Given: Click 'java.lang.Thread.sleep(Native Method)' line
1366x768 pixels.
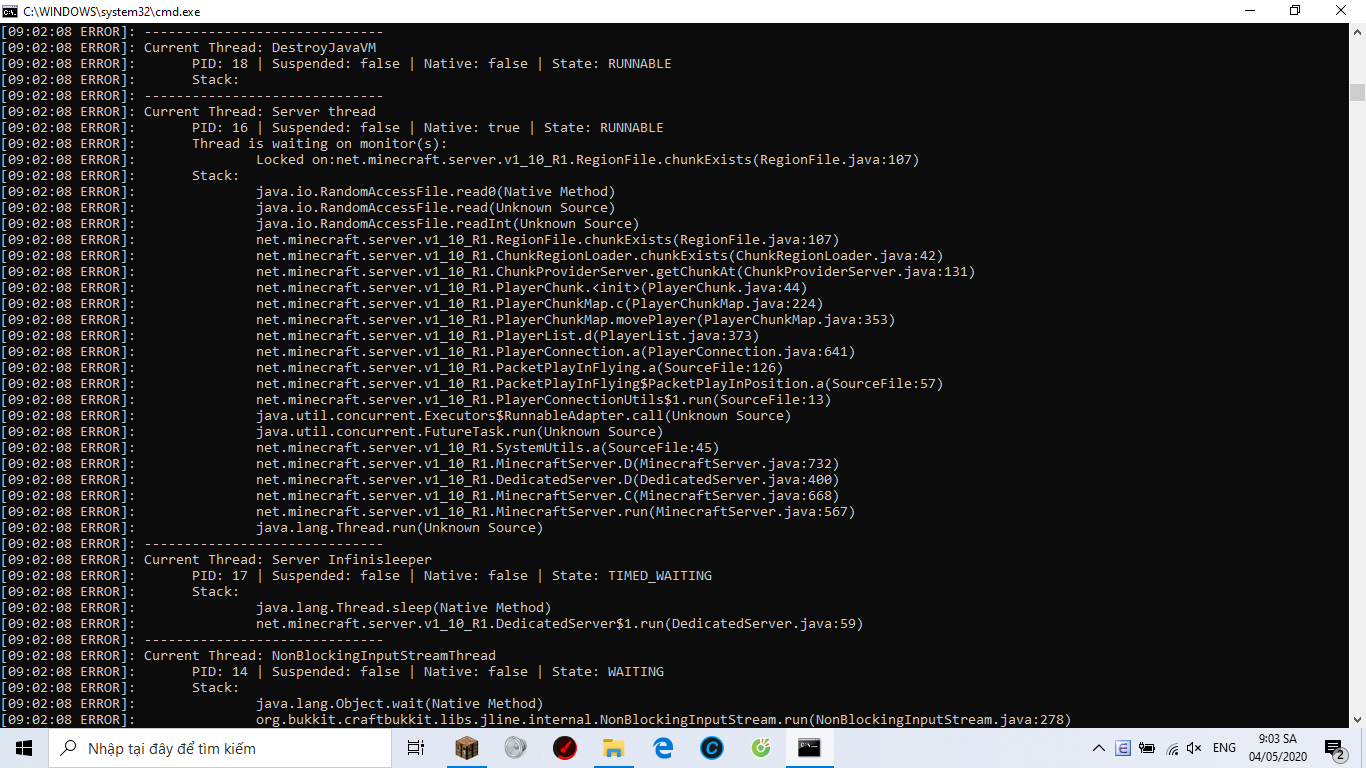Looking at the screenshot, I should 404,607.
